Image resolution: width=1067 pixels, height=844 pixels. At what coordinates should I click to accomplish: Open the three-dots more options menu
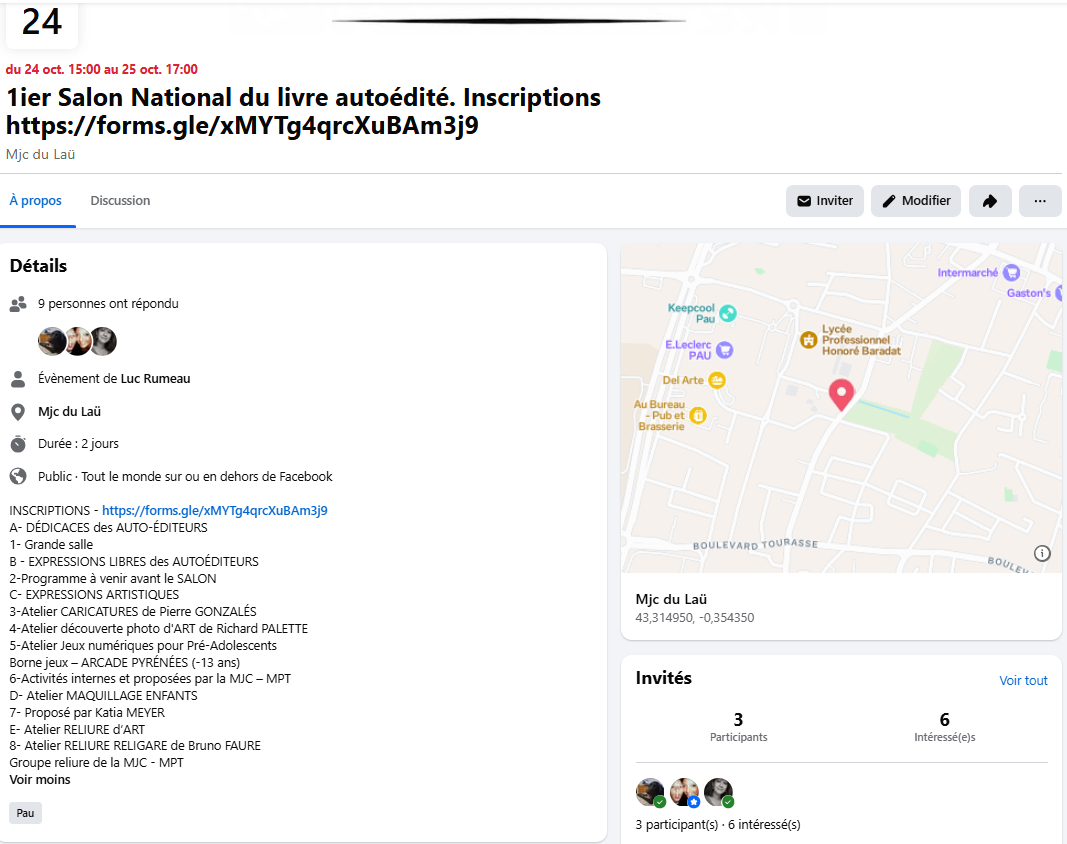click(x=1040, y=201)
